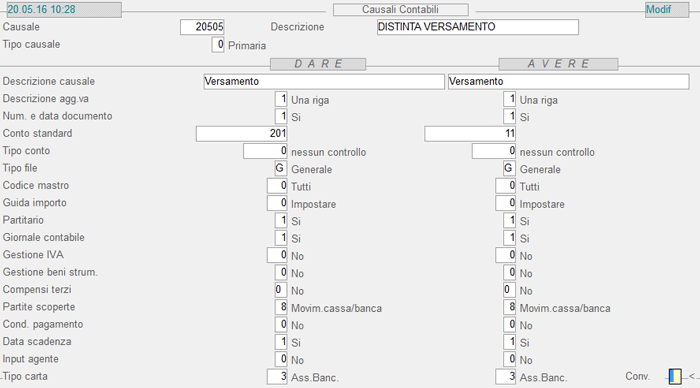
Task: Click DARE Cond. pagamento field
Action: tap(281, 325)
